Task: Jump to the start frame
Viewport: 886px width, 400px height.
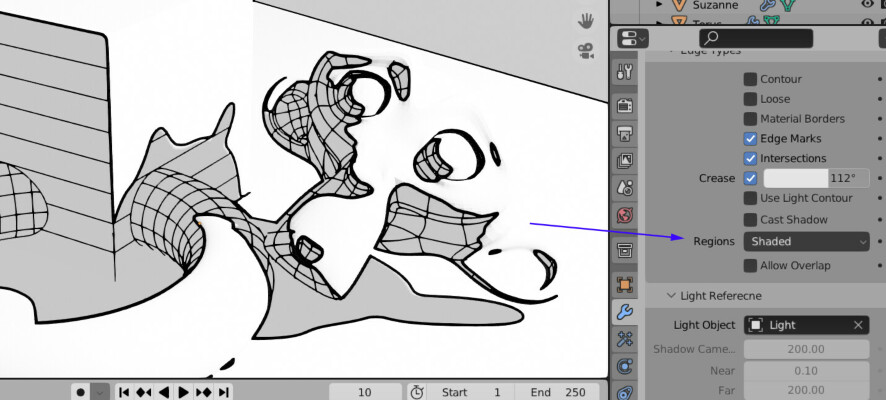Action: [x=124, y=392]
